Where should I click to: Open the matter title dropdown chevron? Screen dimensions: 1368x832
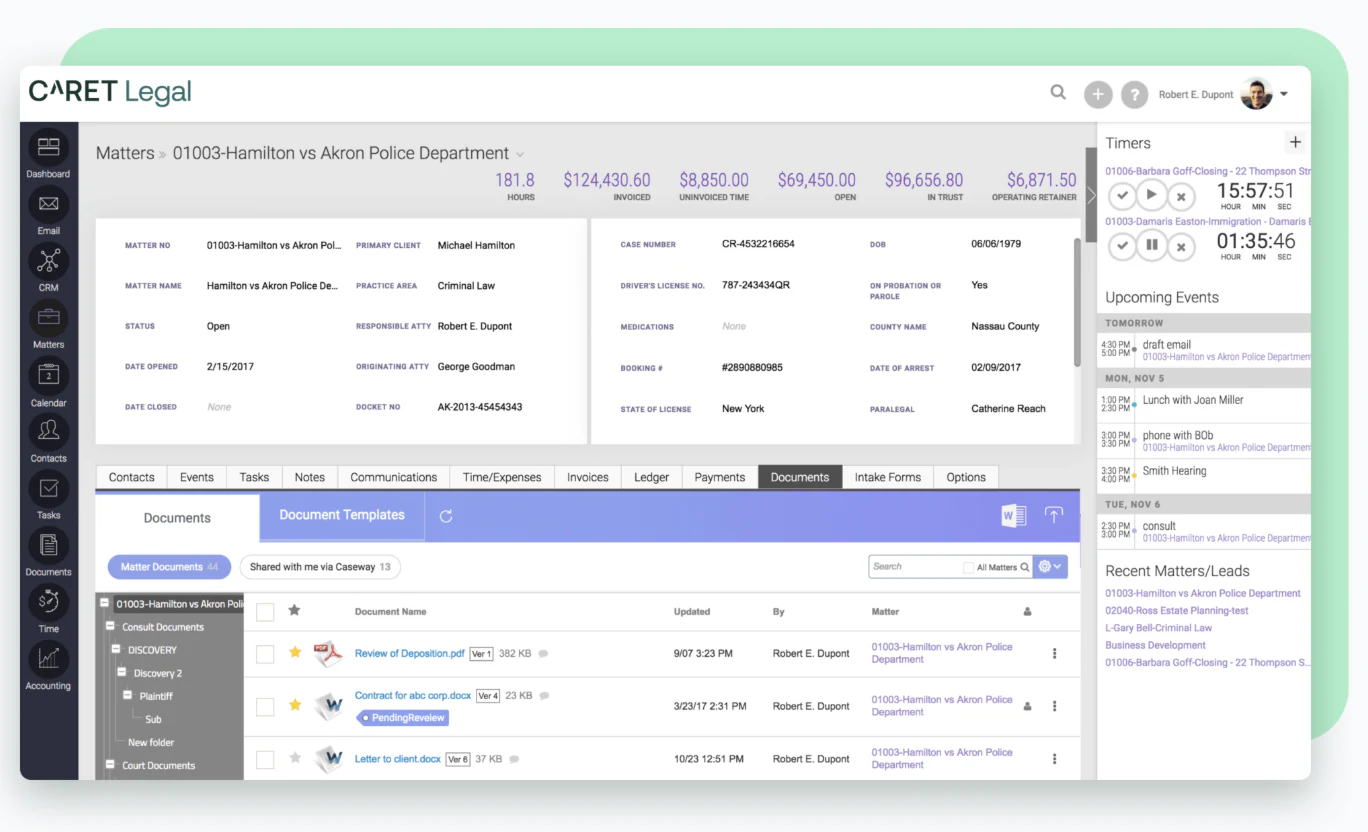point(520,155)
